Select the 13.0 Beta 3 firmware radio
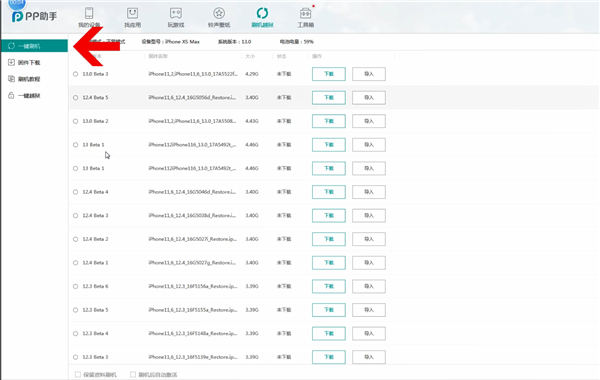The width and height of the screenshot is (600, 380). point(75,74)
